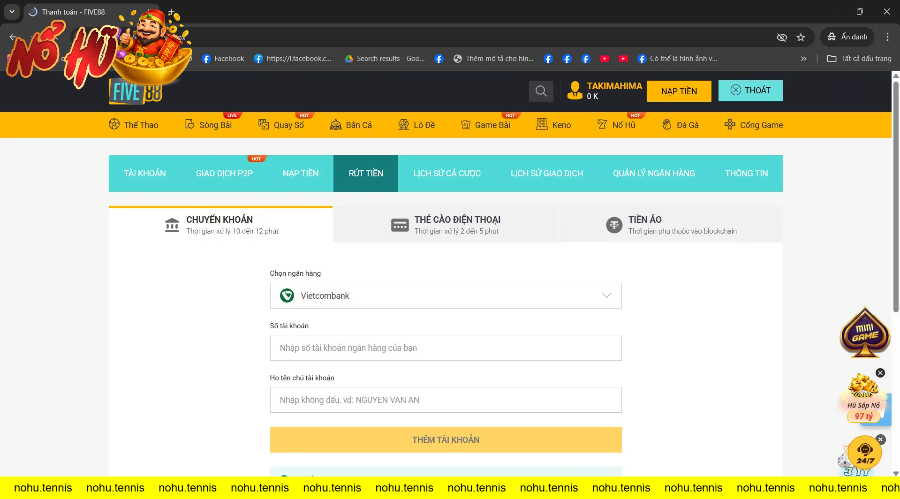Open the Thể Thao sports category
The height and width of the screenshot is (499, 900).
pyautogui.click(x=133, y=125)
